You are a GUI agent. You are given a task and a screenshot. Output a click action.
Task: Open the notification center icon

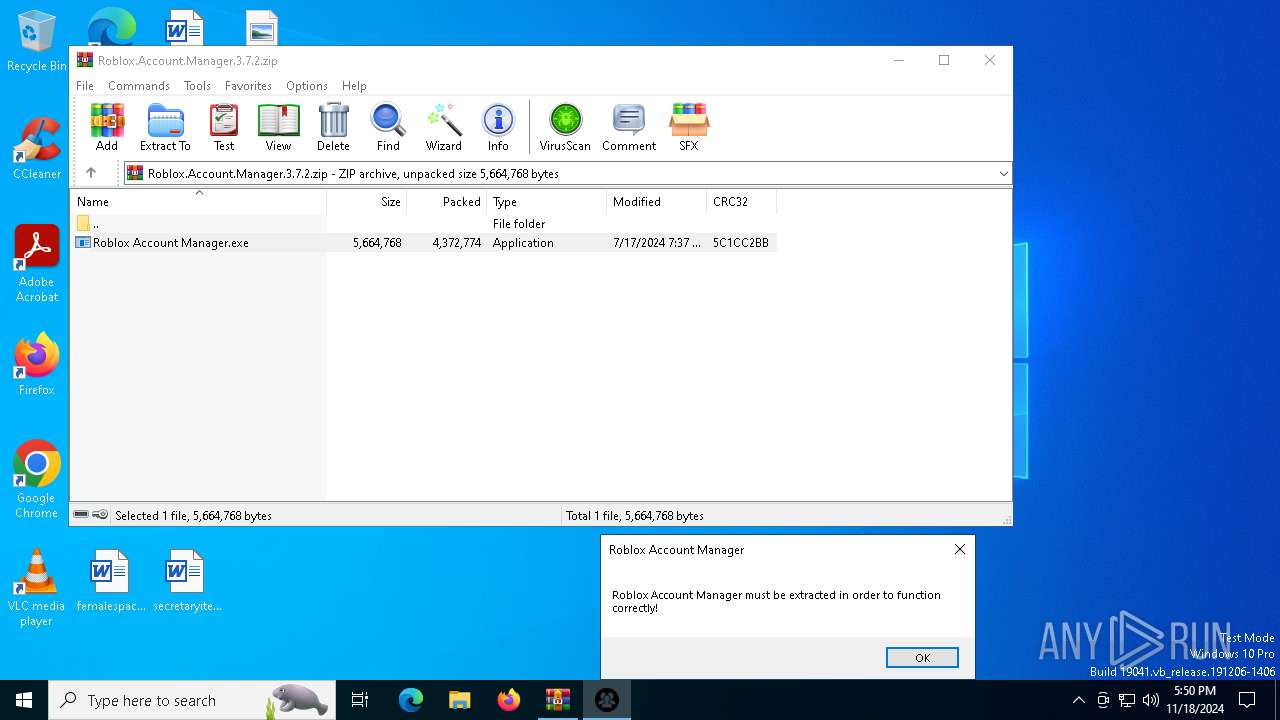(1247, 700)
